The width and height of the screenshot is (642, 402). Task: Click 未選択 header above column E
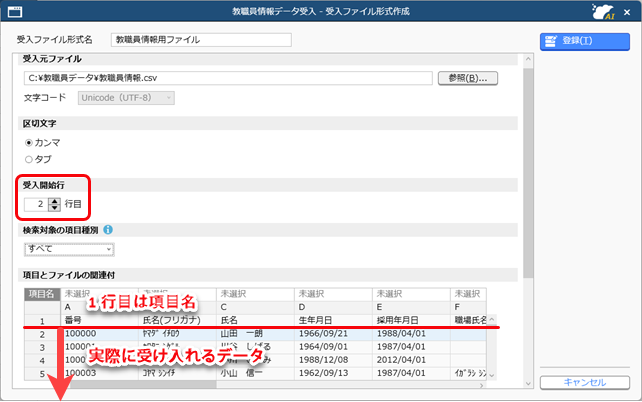click(x=411, y=294)
